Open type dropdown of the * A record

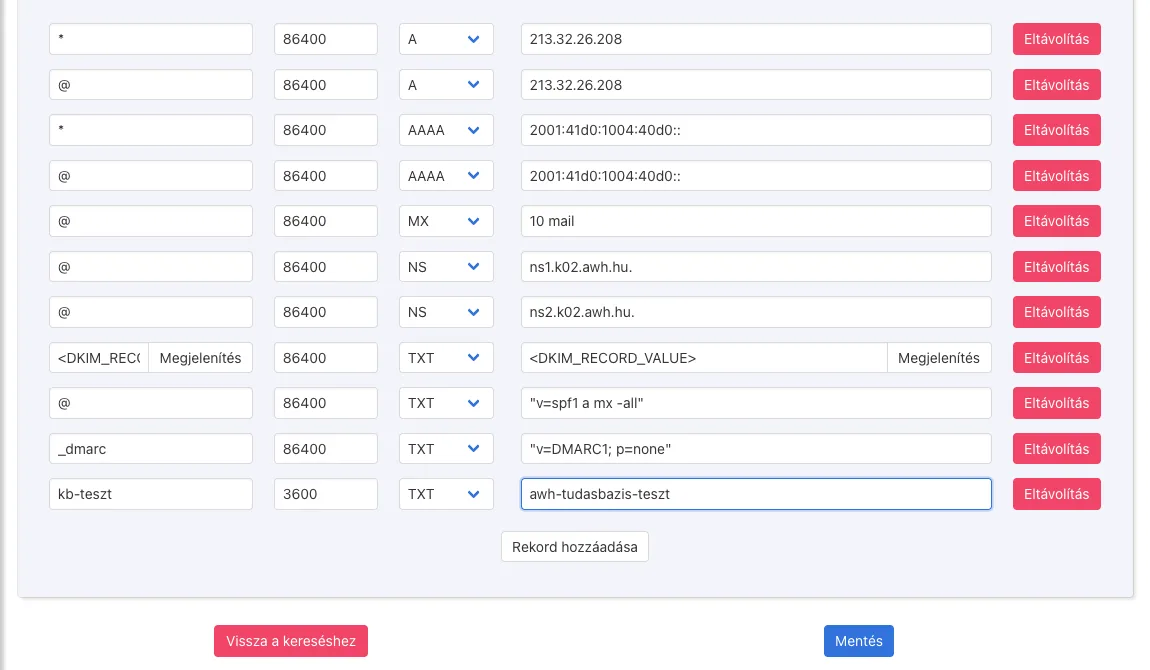446,39
